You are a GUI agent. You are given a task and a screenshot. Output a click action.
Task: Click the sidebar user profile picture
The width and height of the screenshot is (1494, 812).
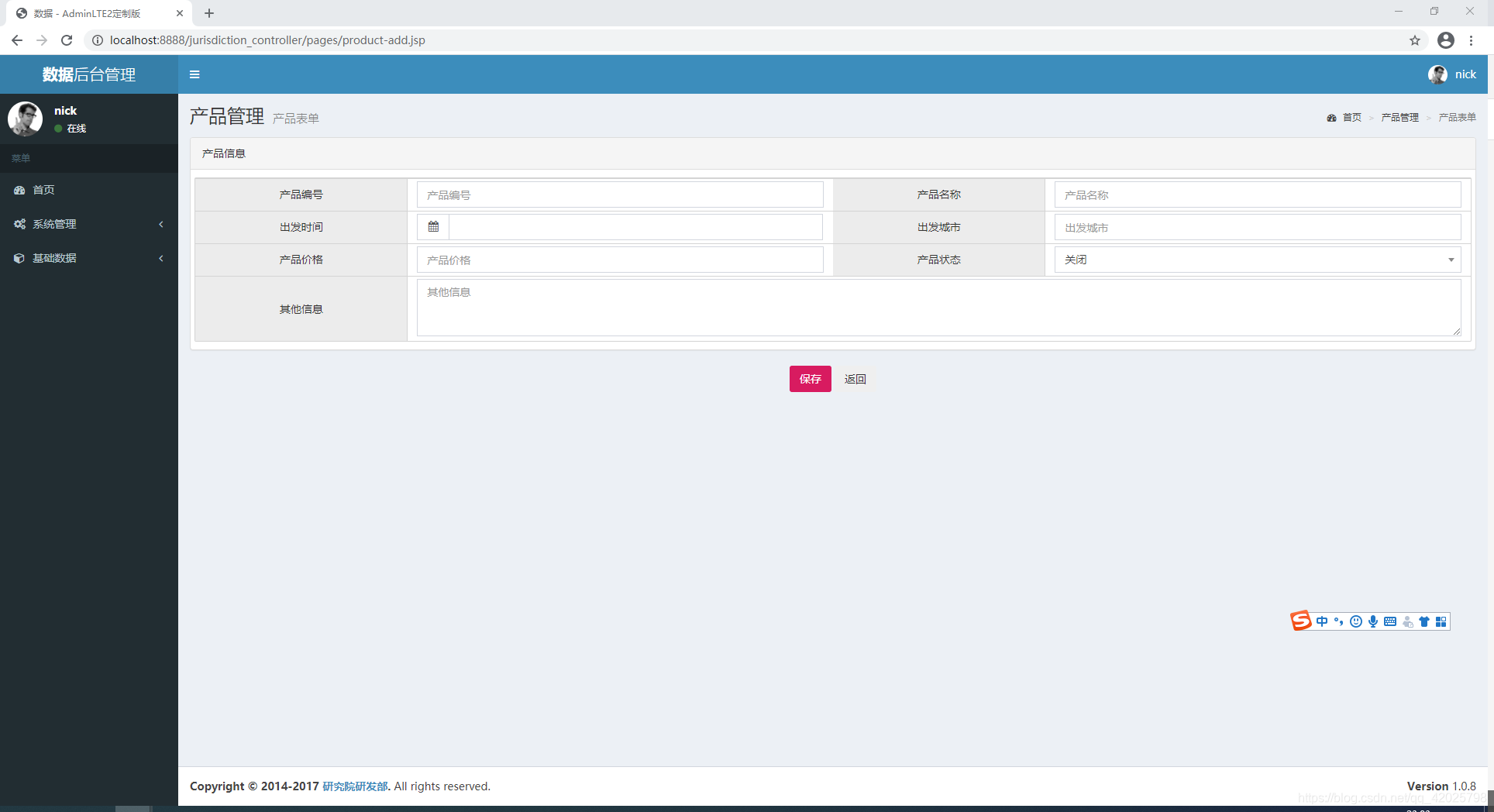point(26,119)
